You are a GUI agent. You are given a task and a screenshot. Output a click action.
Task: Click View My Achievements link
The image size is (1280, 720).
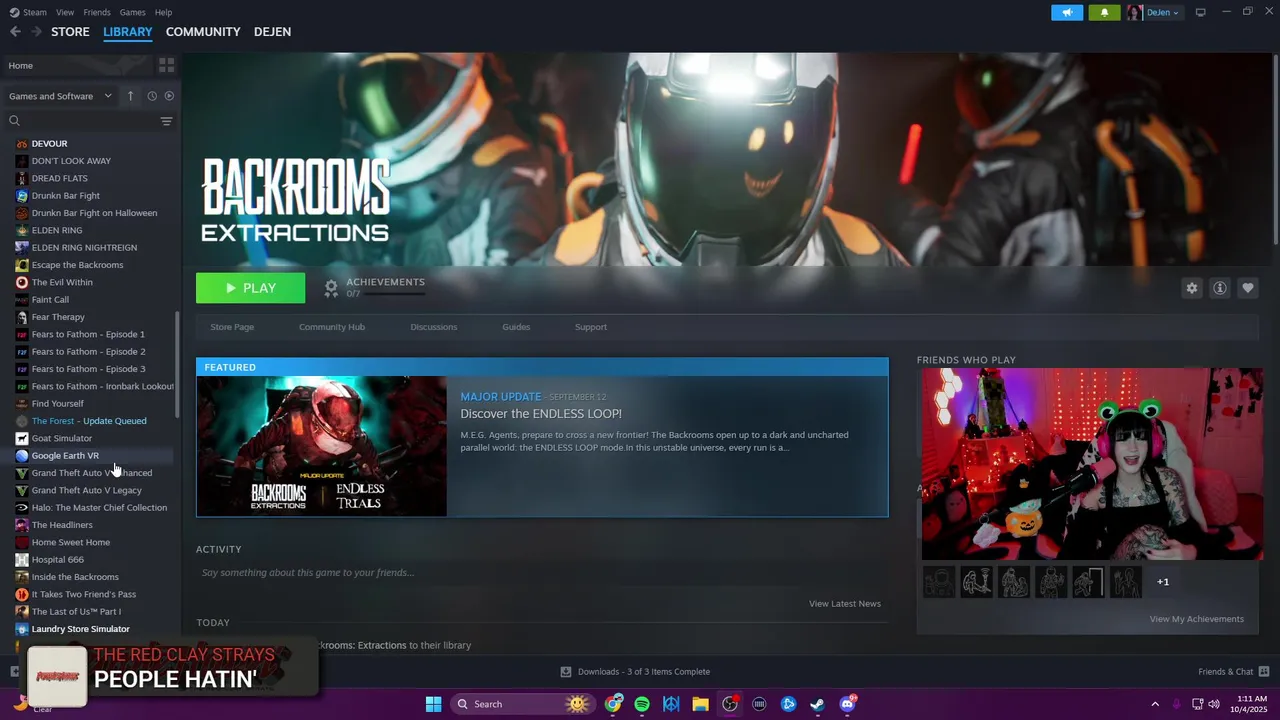(x=1197, y=619)
